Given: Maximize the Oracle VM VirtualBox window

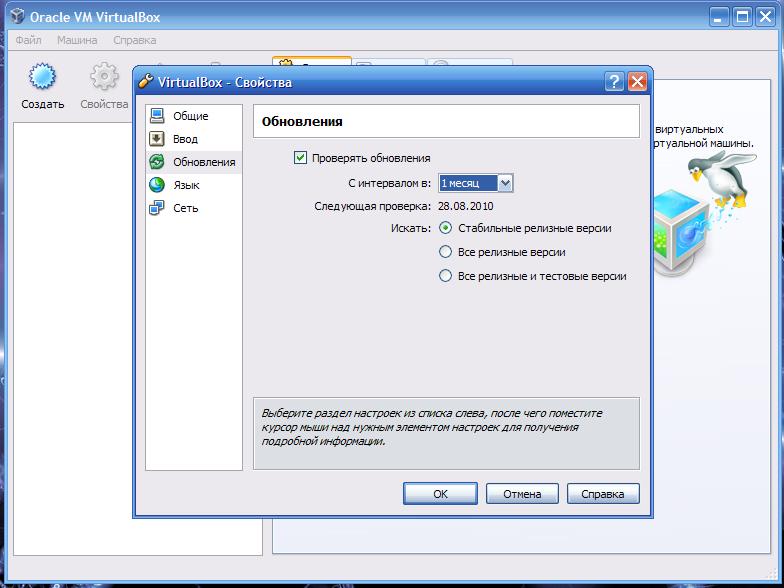Looking at the screenshot, I should pos(742,17).
